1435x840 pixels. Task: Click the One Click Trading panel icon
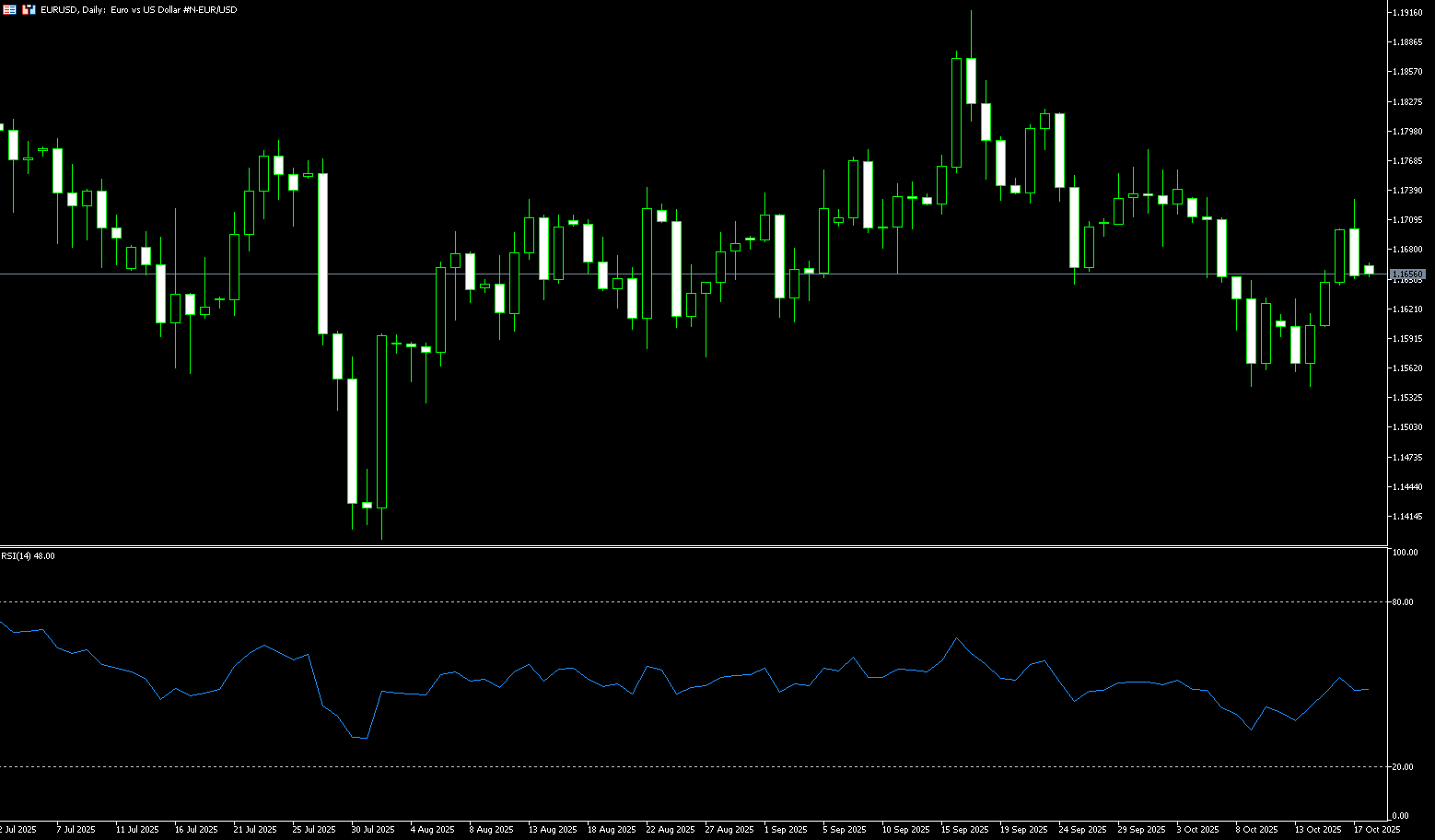click(x=9, y=9)
